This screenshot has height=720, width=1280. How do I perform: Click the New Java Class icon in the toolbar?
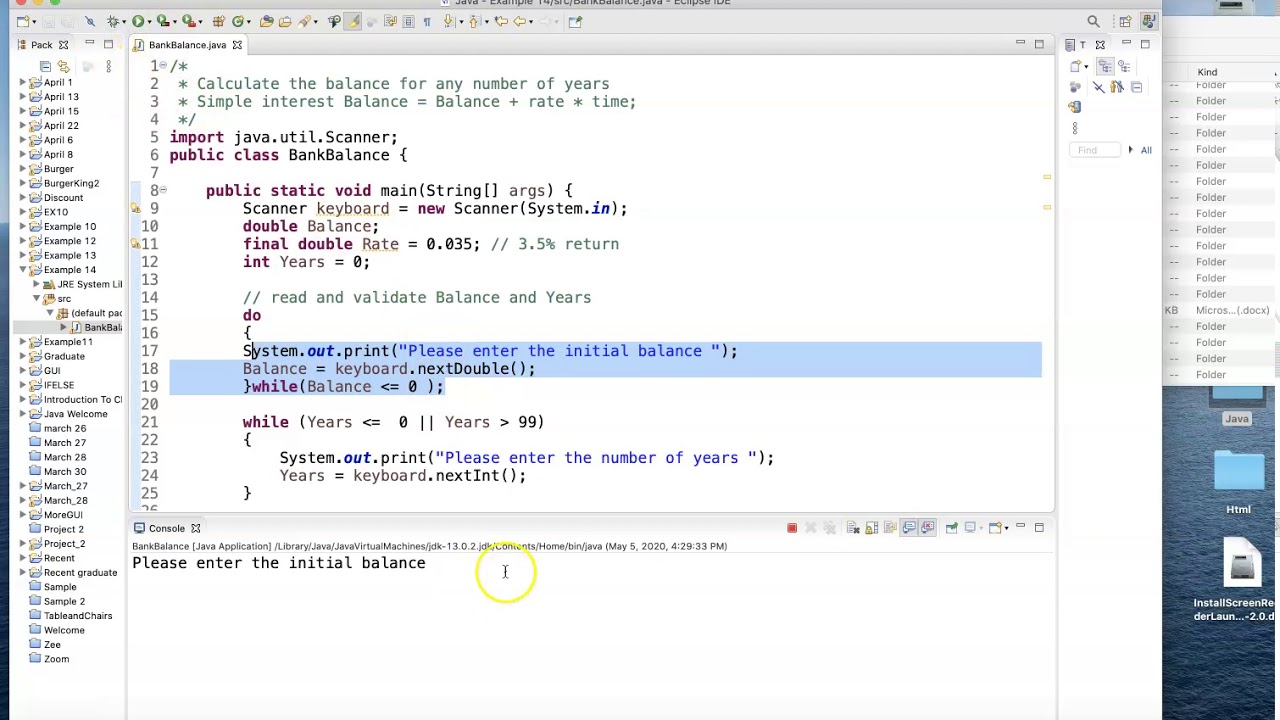[x=239, y=21]
